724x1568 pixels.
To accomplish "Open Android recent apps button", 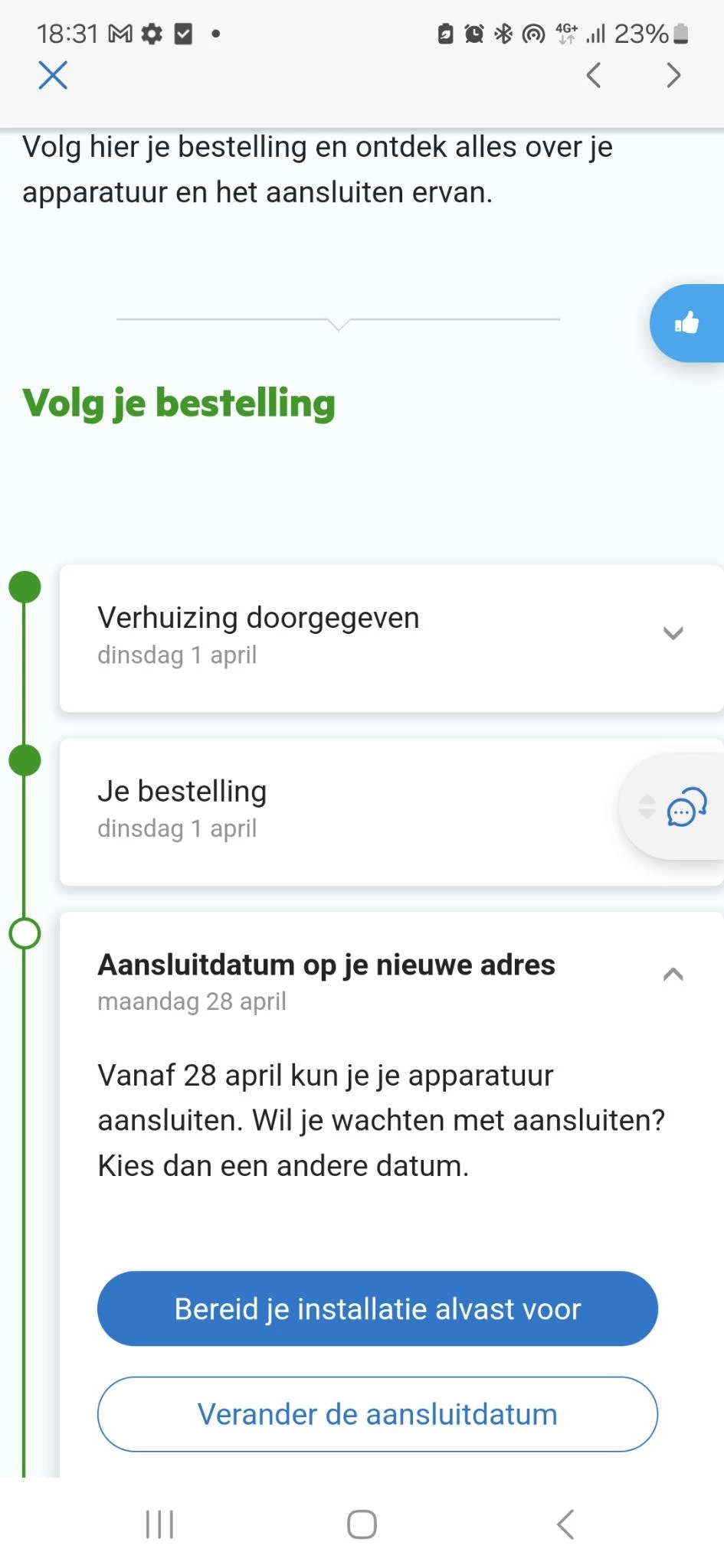I will 159,1524.
